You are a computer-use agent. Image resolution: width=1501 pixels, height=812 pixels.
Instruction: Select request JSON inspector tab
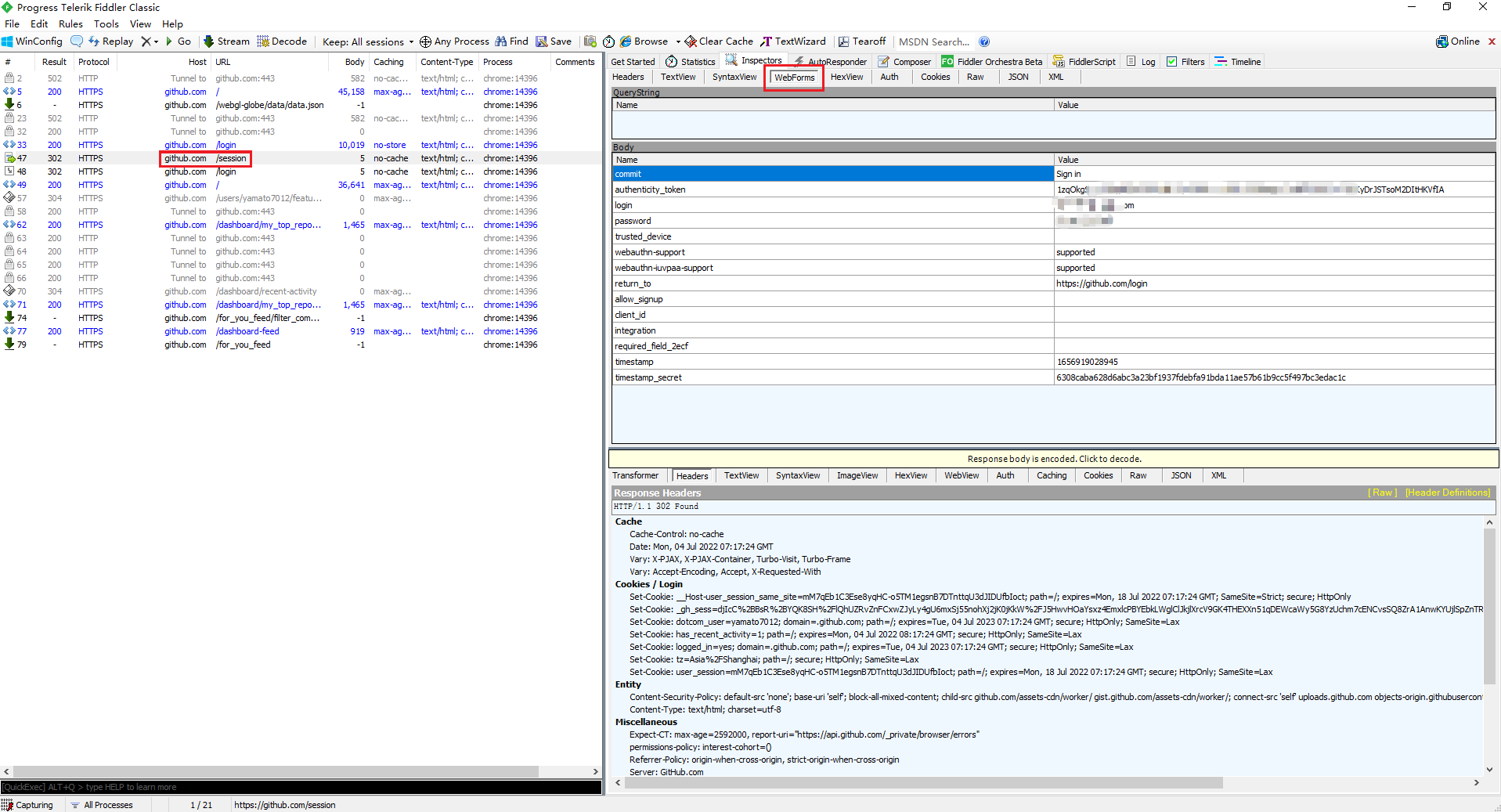pos(1018,77)
